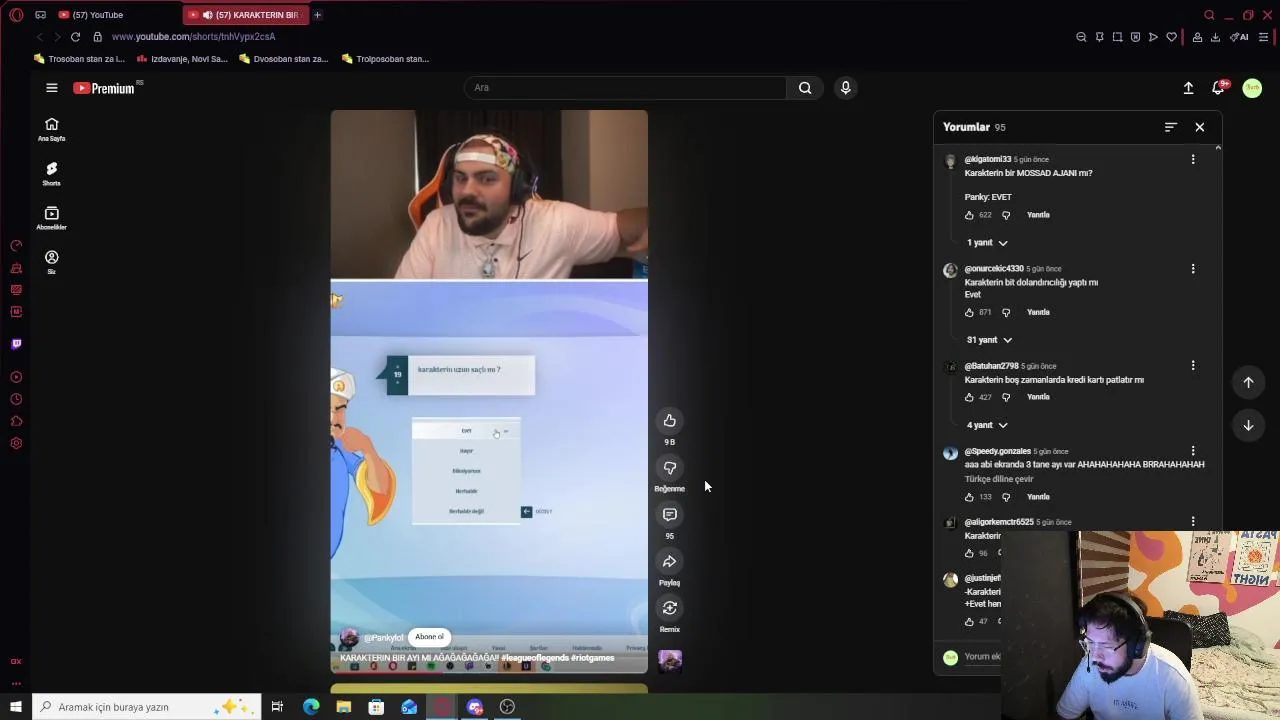Open the YouTube account avatar menu

1252,88
